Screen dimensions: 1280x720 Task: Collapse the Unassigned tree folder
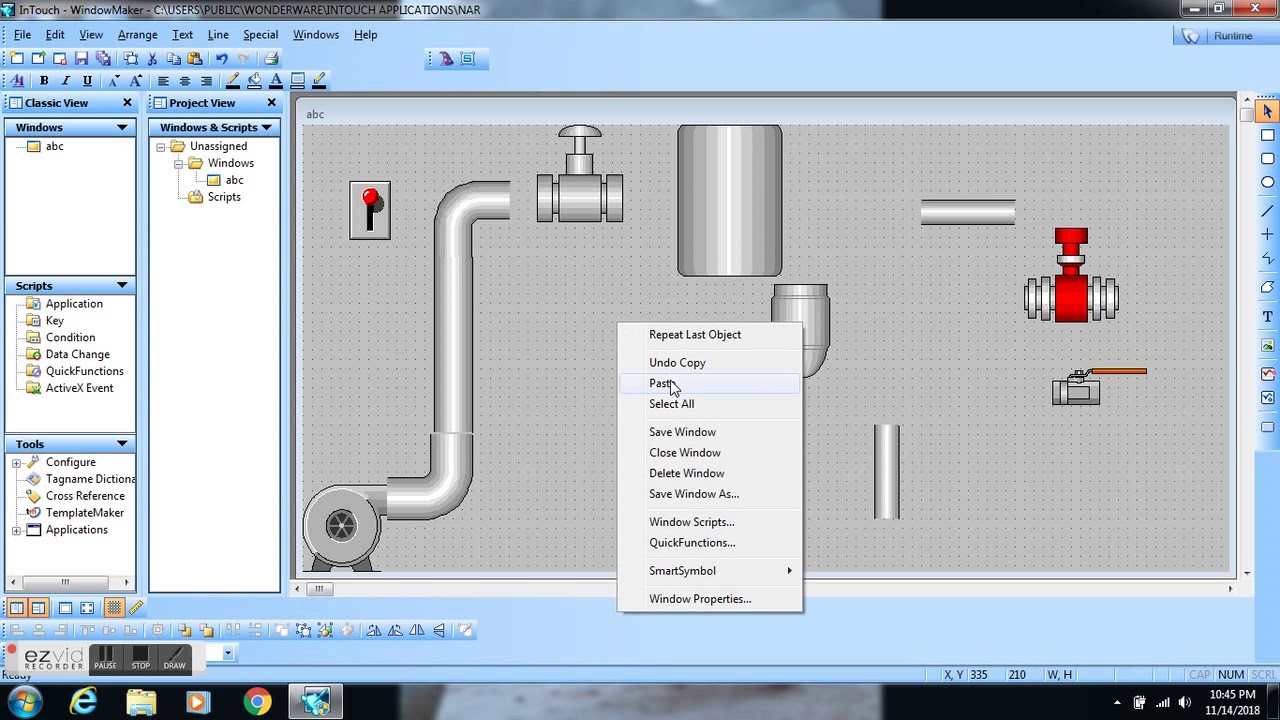[x=161, y=147]
